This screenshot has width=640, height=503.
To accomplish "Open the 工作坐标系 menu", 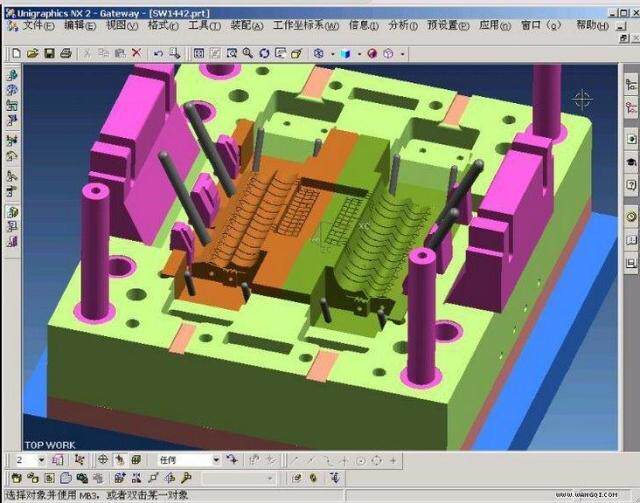I will coord(306,26).
